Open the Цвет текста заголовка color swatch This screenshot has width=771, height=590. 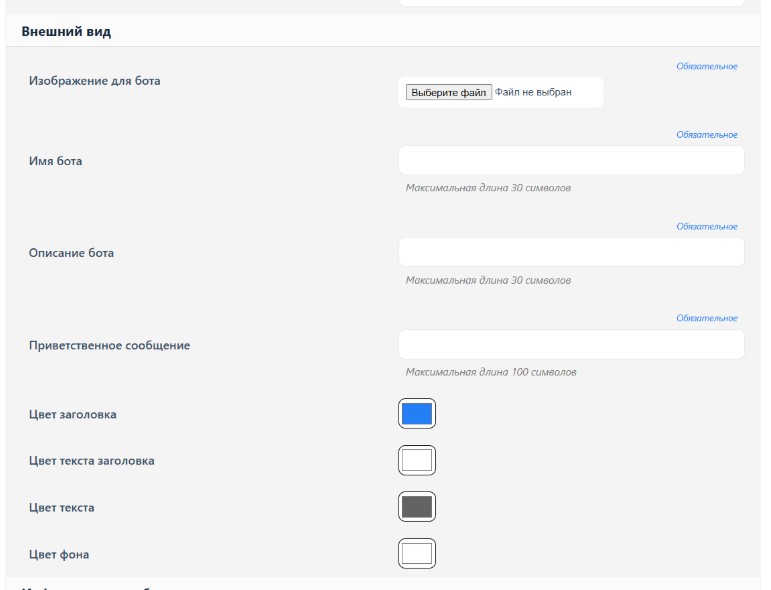click(x=417, y=460)
